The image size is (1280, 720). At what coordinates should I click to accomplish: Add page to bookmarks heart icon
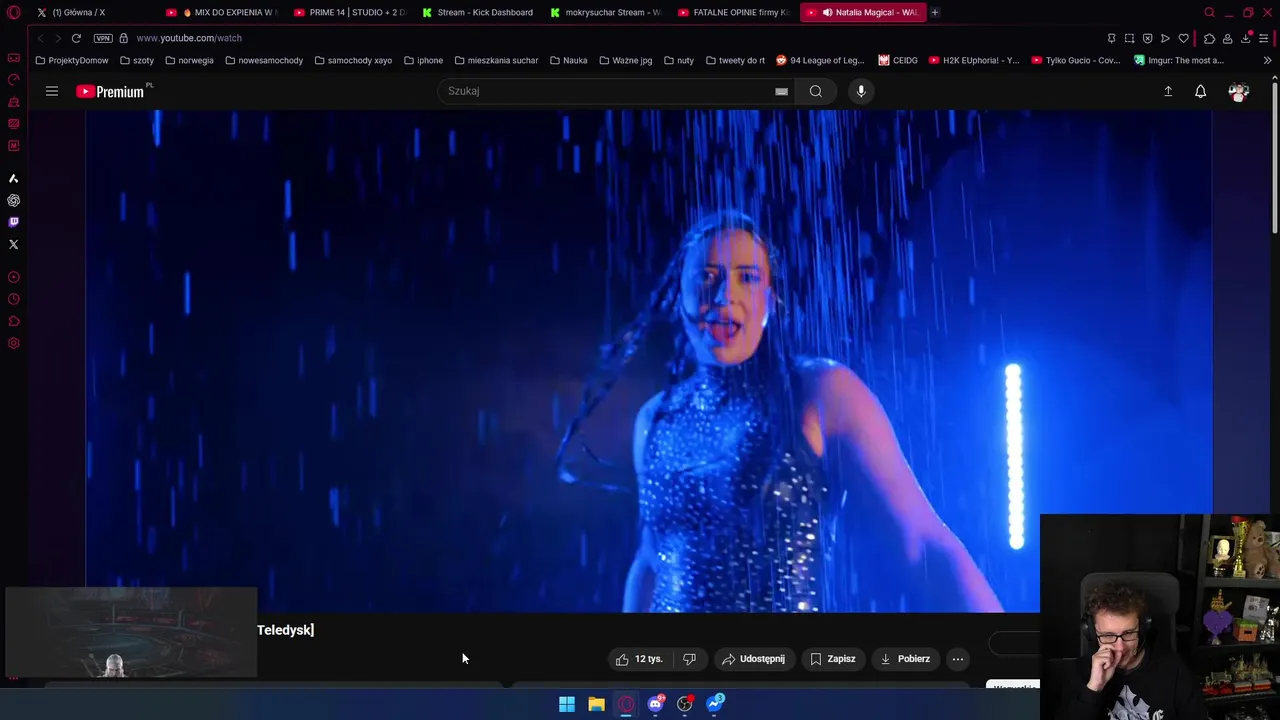point(1183,38)
